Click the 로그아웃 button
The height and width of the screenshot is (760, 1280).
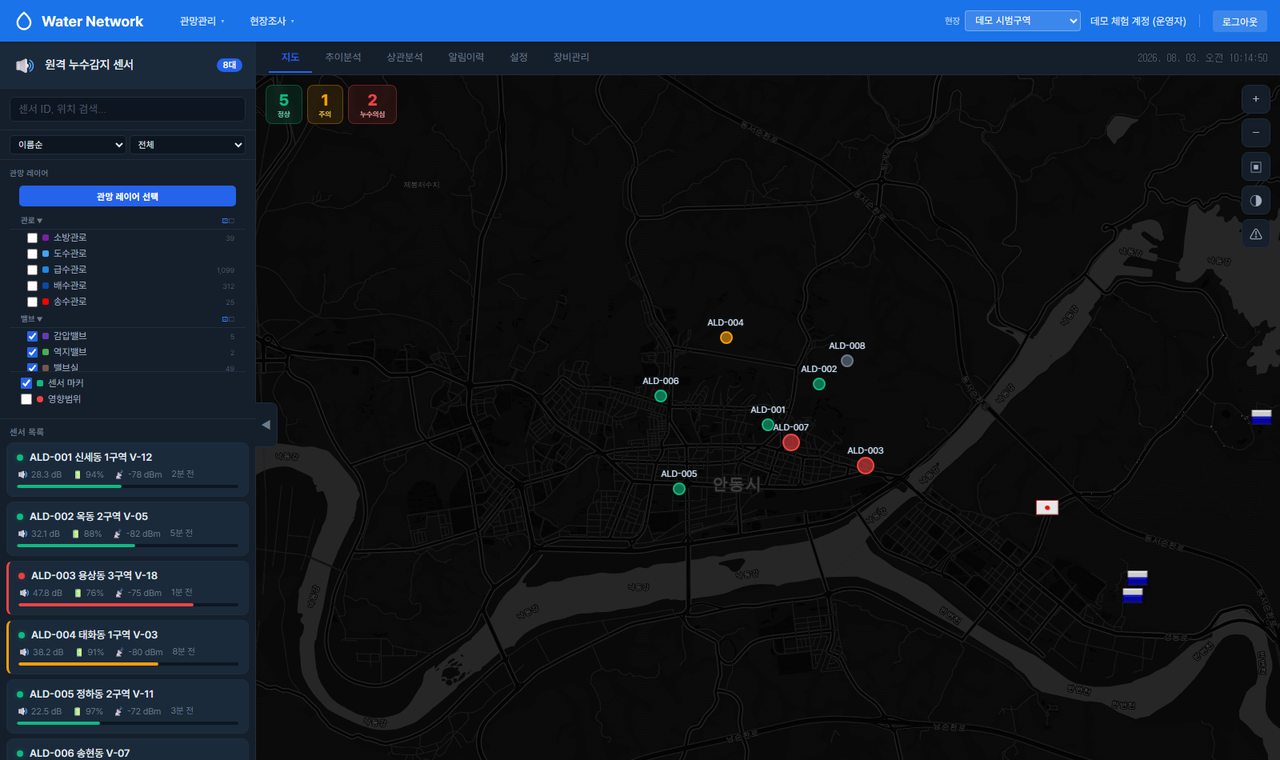[1240, 21]
